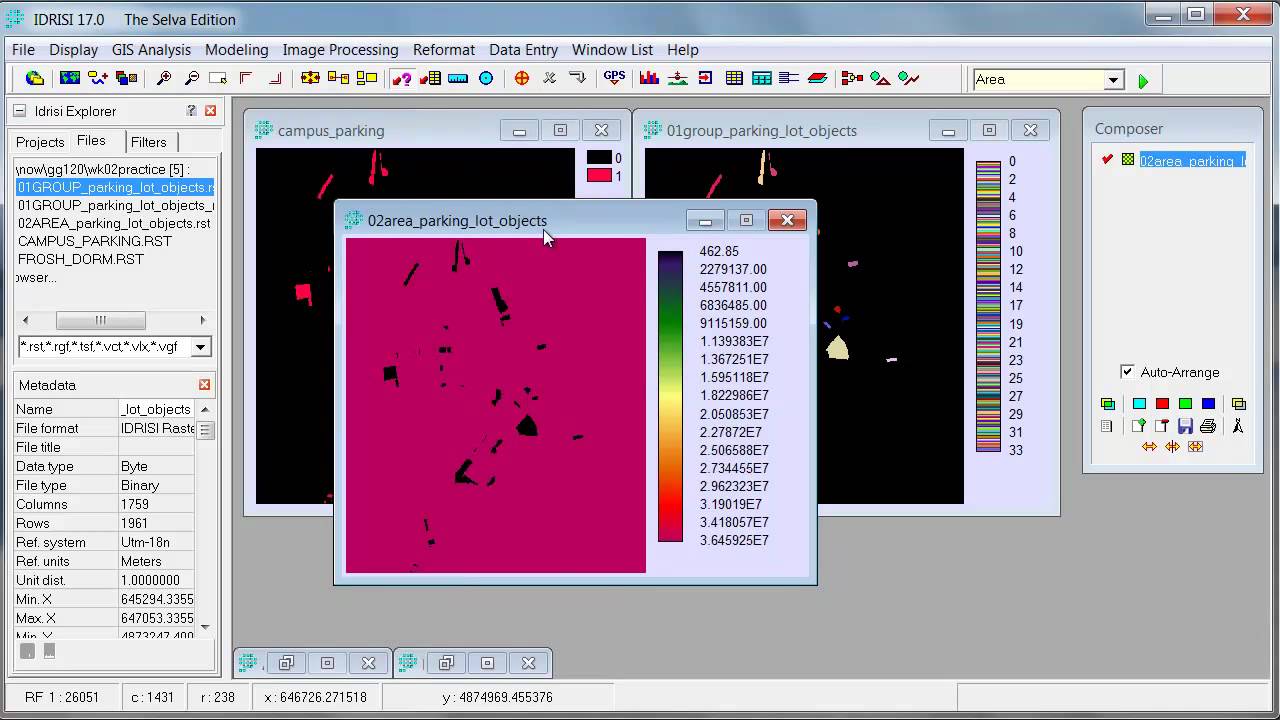Screen dimensions: 1280x720
Task: Open the GIS Analysis menu
Action: pos(151,49)
